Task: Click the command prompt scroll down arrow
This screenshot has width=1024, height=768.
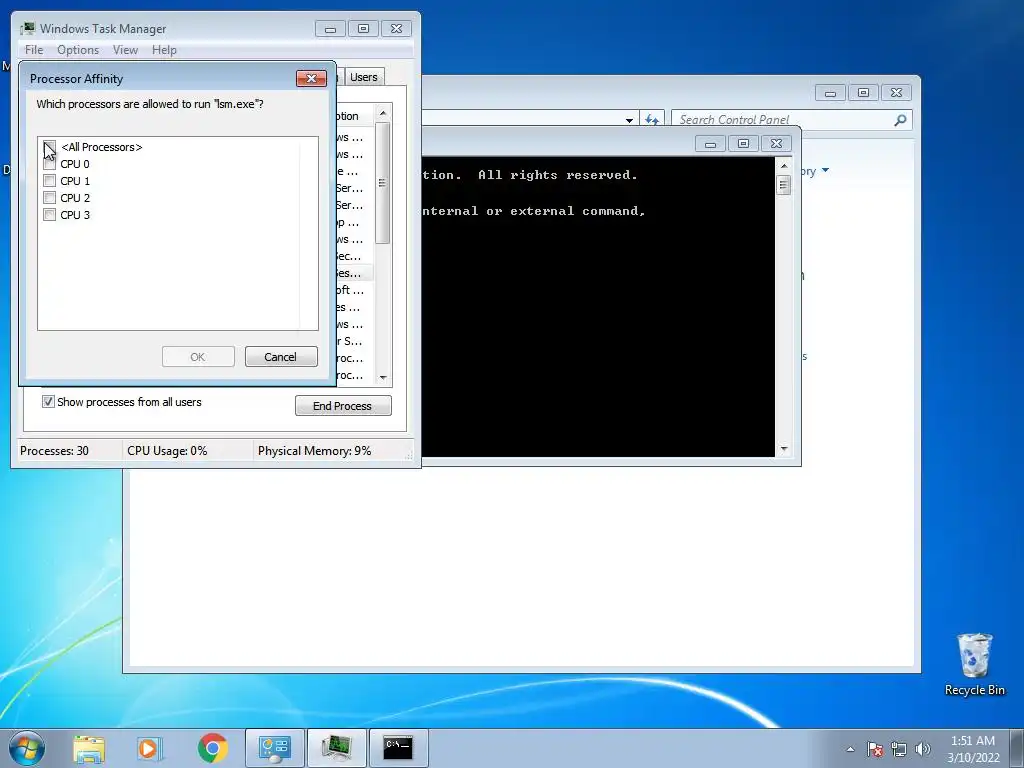Action: point(784,449)
